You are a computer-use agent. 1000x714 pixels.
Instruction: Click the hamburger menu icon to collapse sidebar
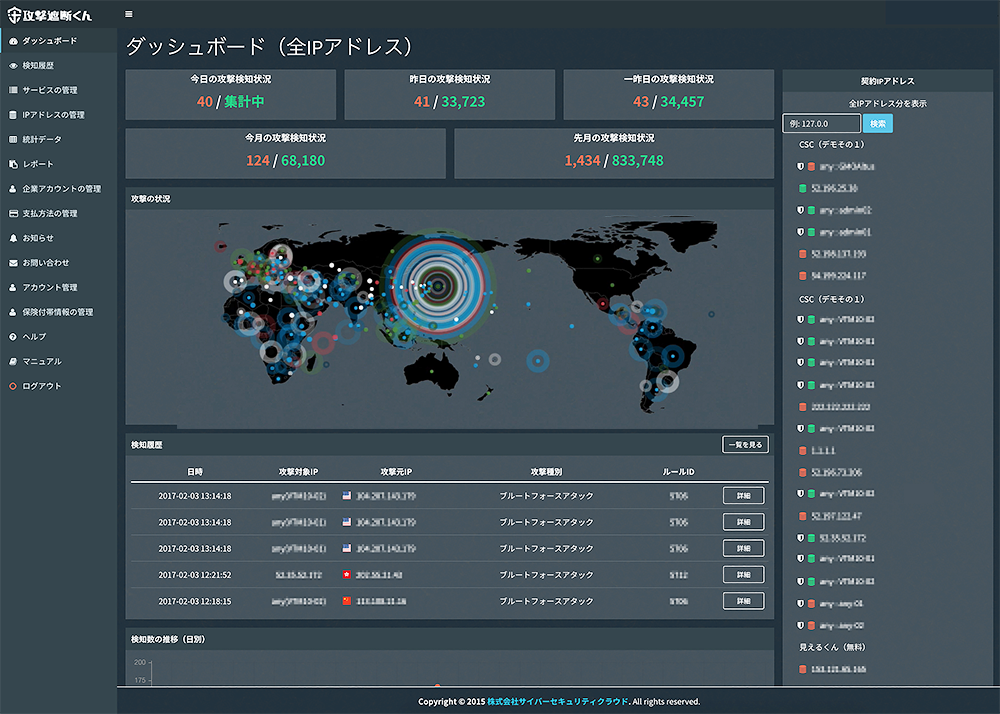click(128, 14)
